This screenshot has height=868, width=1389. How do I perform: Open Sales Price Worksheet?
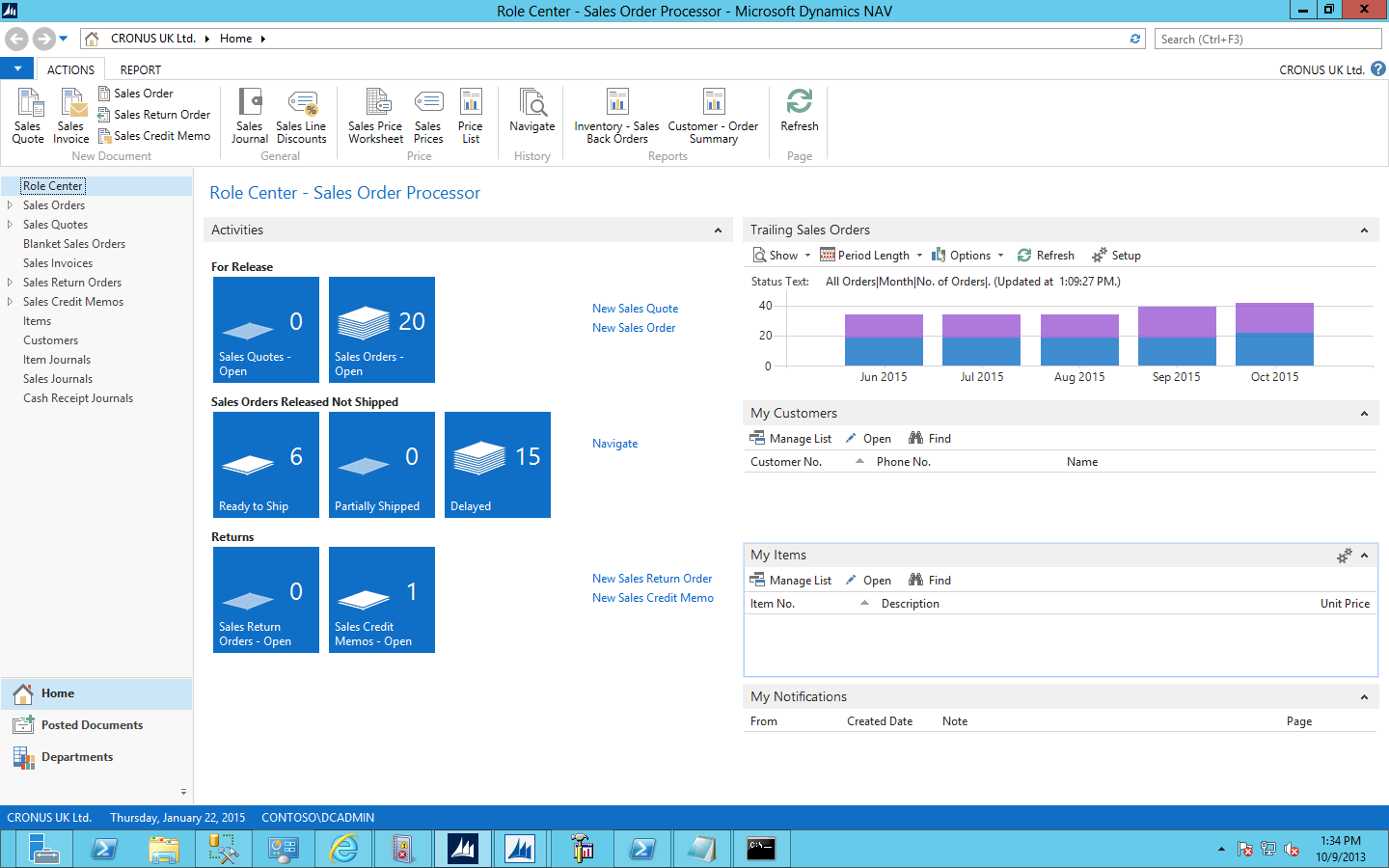pyautogui.click(x=376, y=116)
